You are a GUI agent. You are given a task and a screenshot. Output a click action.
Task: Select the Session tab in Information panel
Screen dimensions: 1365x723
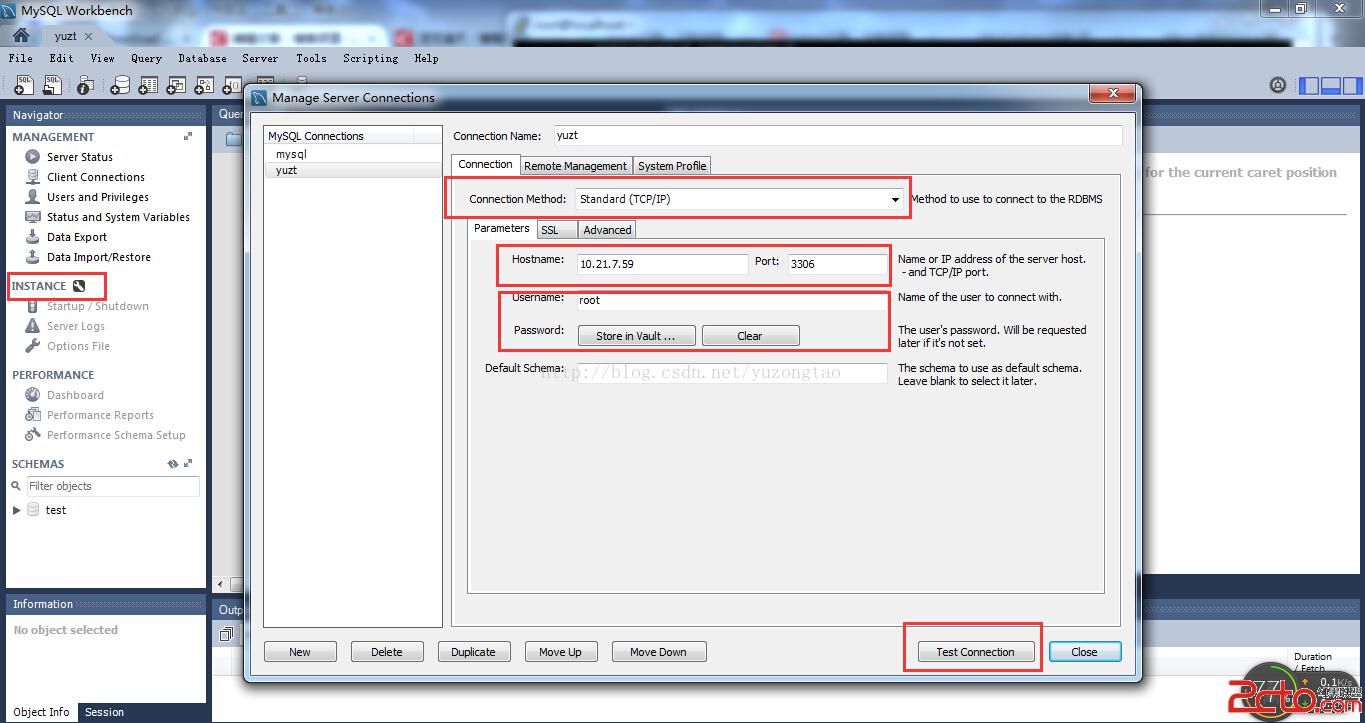point(104,712)
